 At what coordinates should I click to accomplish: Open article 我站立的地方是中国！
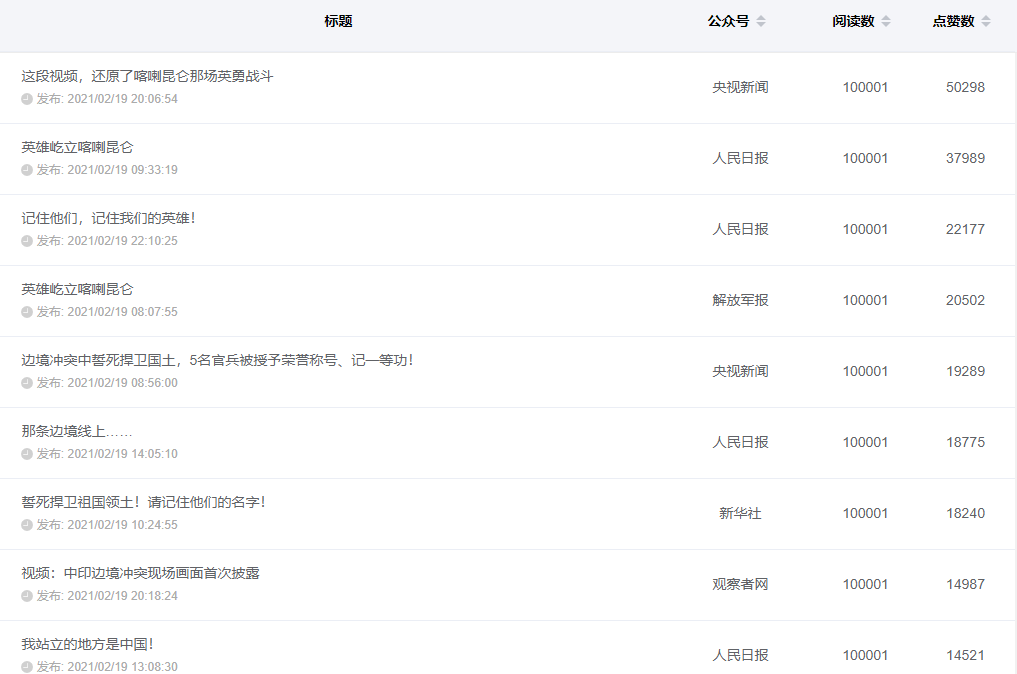point(88,645)
